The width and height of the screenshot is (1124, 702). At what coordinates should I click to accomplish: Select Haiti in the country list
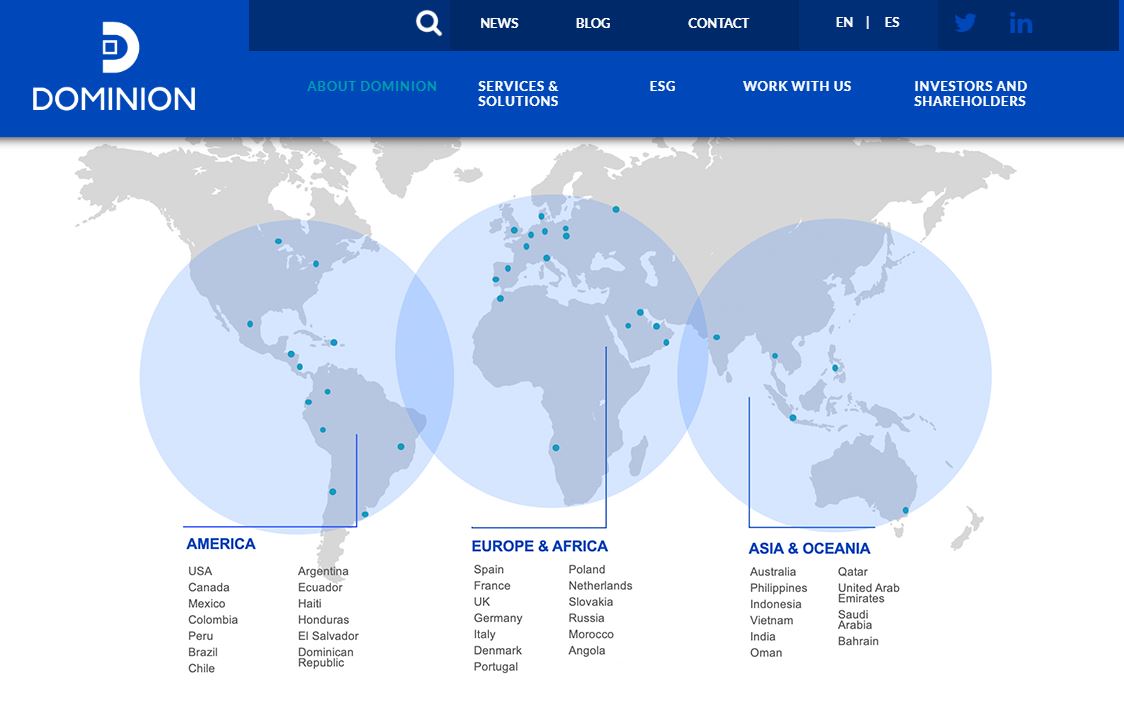coord(310,604)
